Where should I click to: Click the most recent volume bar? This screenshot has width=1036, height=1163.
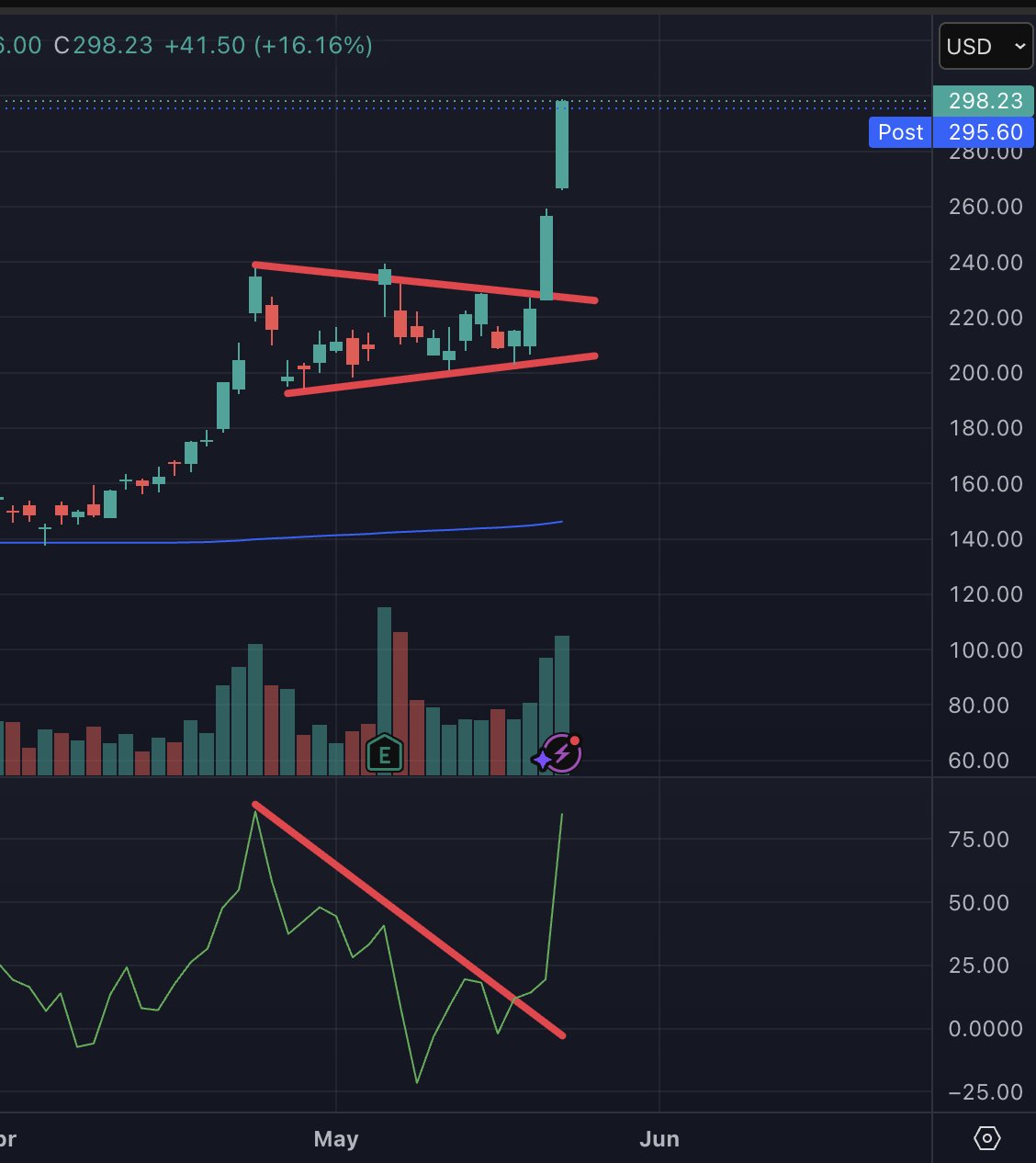click(x=562, y=705)
